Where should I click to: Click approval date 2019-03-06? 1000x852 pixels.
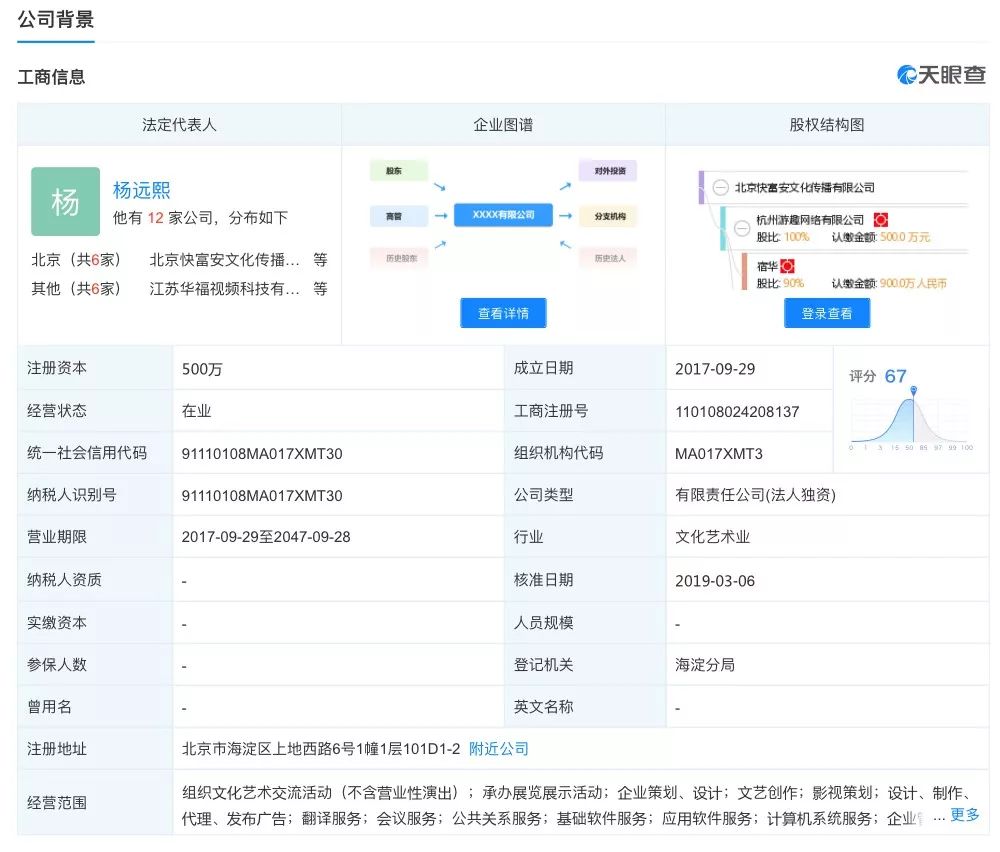click(715, 581)
